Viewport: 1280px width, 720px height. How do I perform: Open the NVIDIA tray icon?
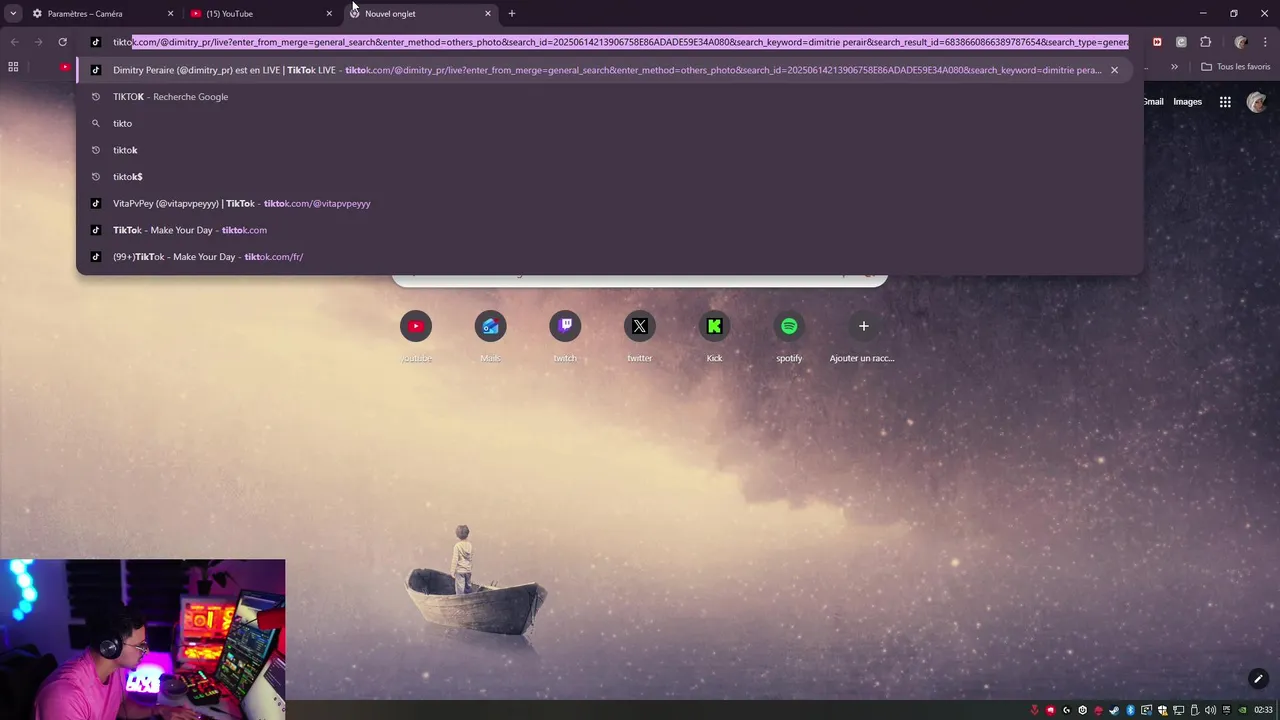[1242, 710]
